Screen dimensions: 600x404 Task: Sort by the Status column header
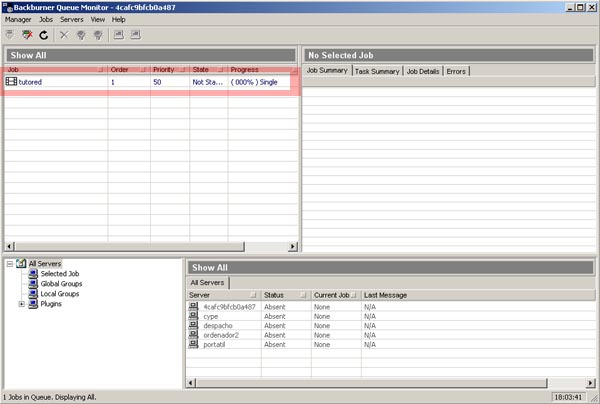(286, 295)
